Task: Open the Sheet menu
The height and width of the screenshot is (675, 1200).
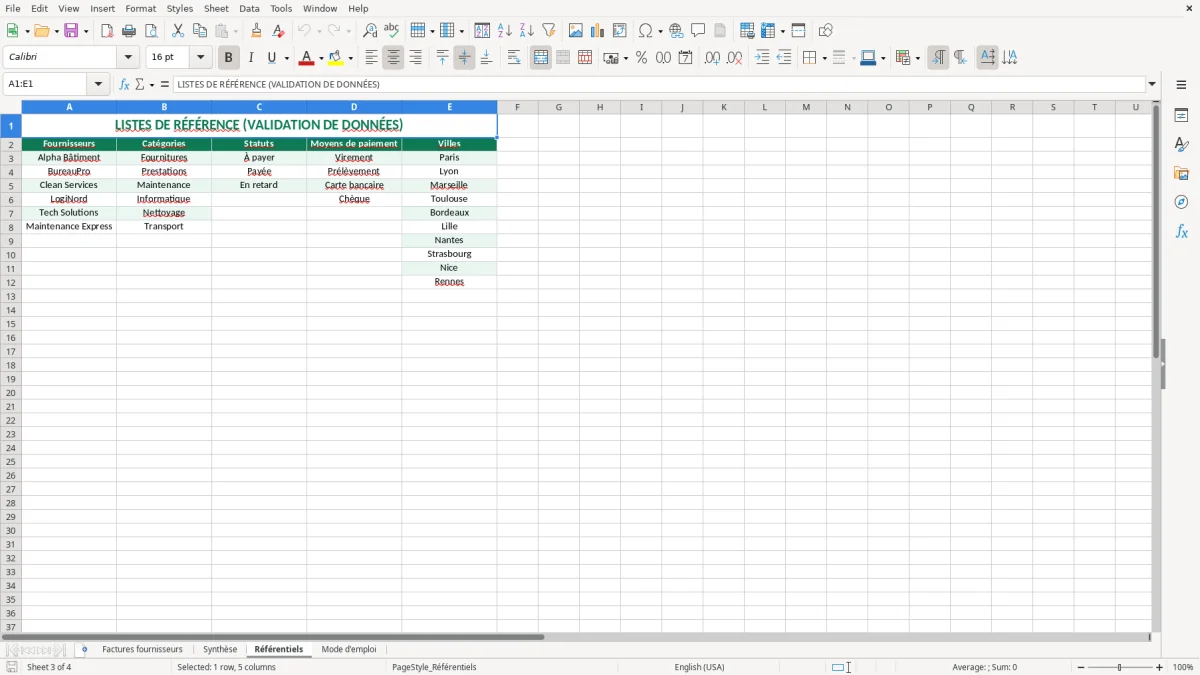Action: pos(216,8)
